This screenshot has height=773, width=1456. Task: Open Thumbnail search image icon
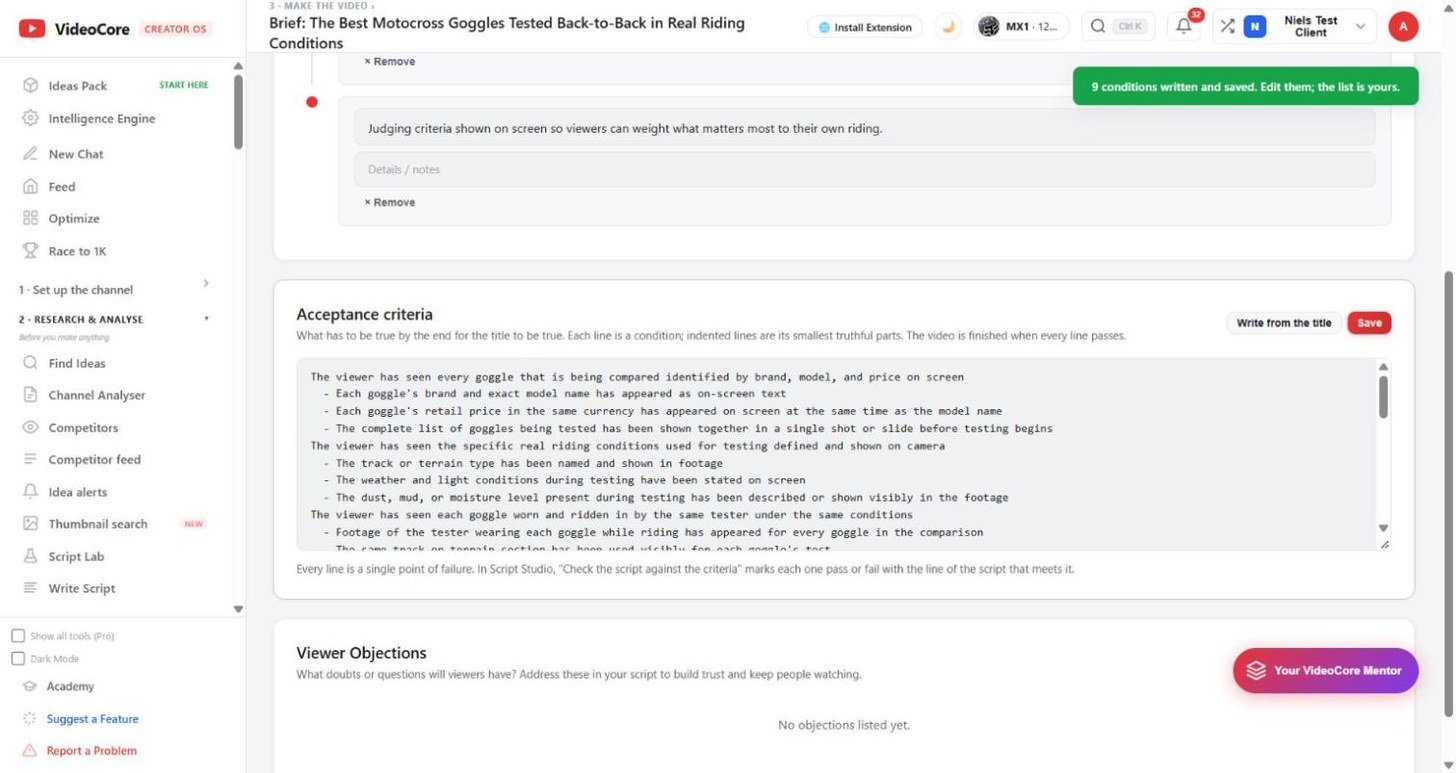pyautogui.click(x=30, y=524)
